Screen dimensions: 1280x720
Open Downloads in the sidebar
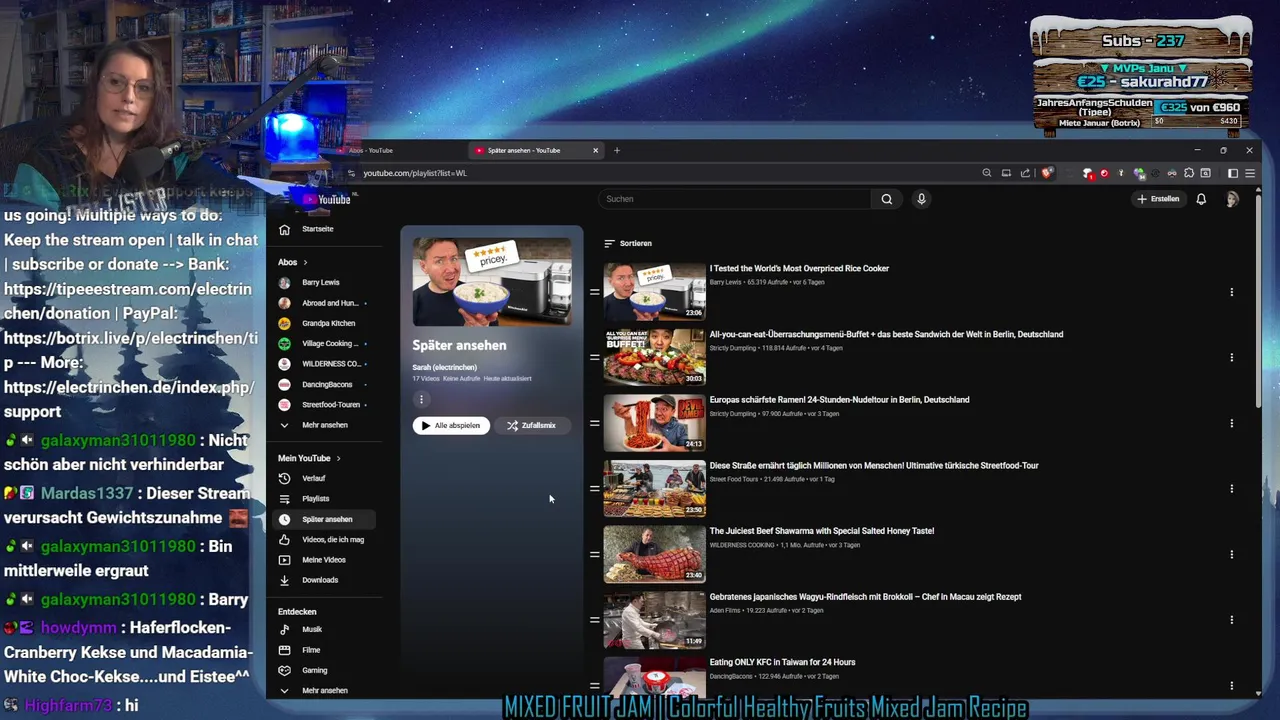tap(325, 580)
